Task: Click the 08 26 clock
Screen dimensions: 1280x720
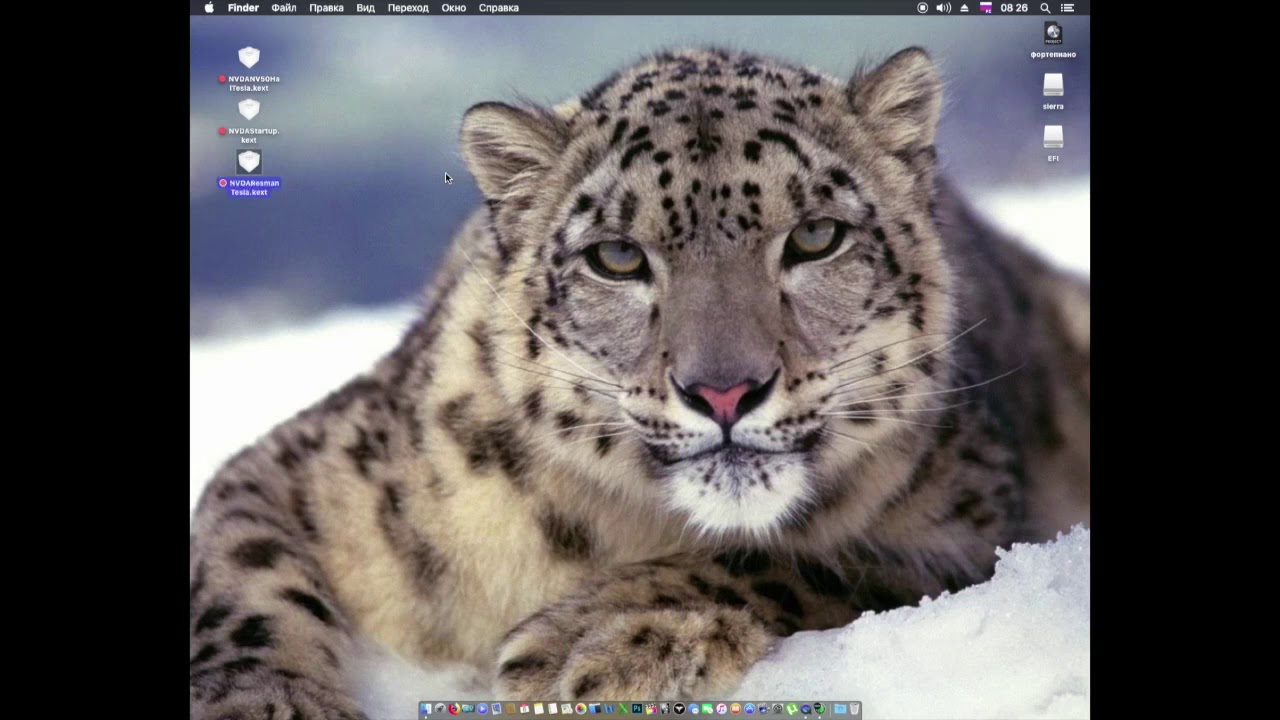Action: 1014,8
